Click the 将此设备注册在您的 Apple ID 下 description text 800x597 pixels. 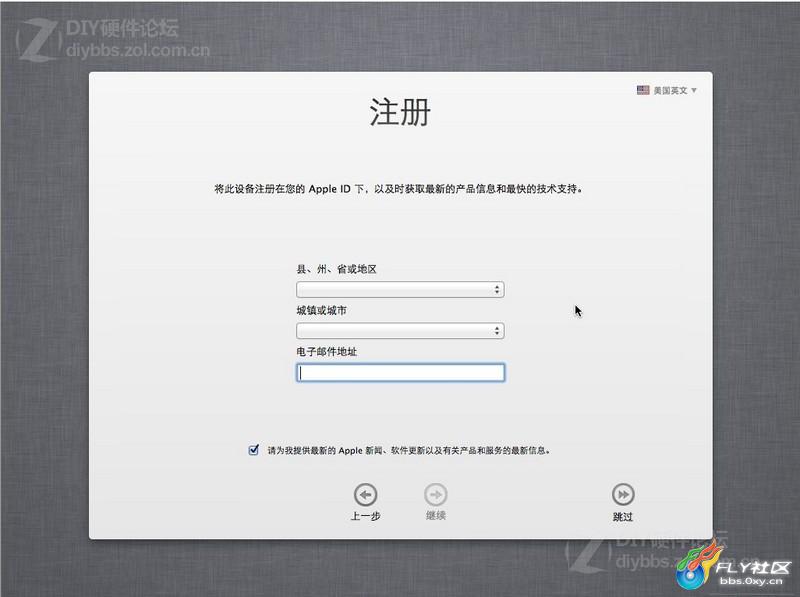click(x=398, y=189)
